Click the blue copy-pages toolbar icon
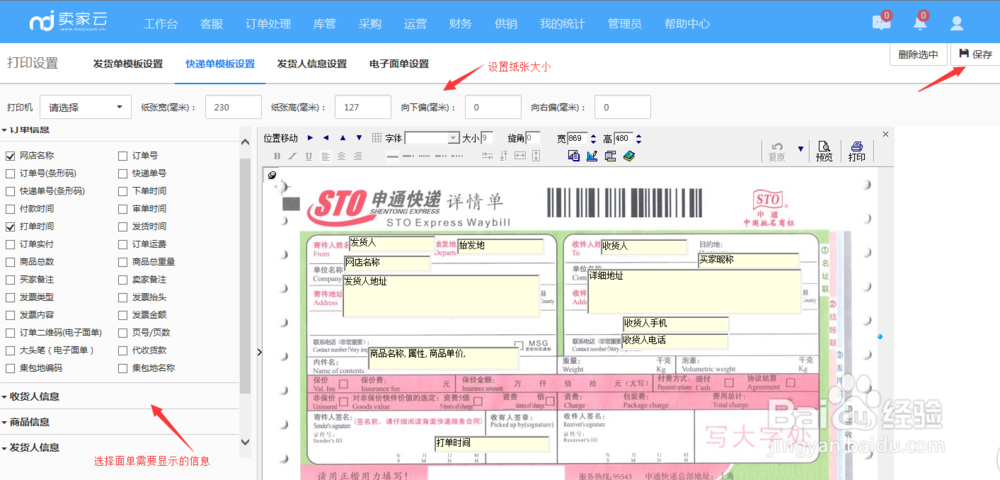The height and width of the screenshot is (480, 1000). pos(574,156)
